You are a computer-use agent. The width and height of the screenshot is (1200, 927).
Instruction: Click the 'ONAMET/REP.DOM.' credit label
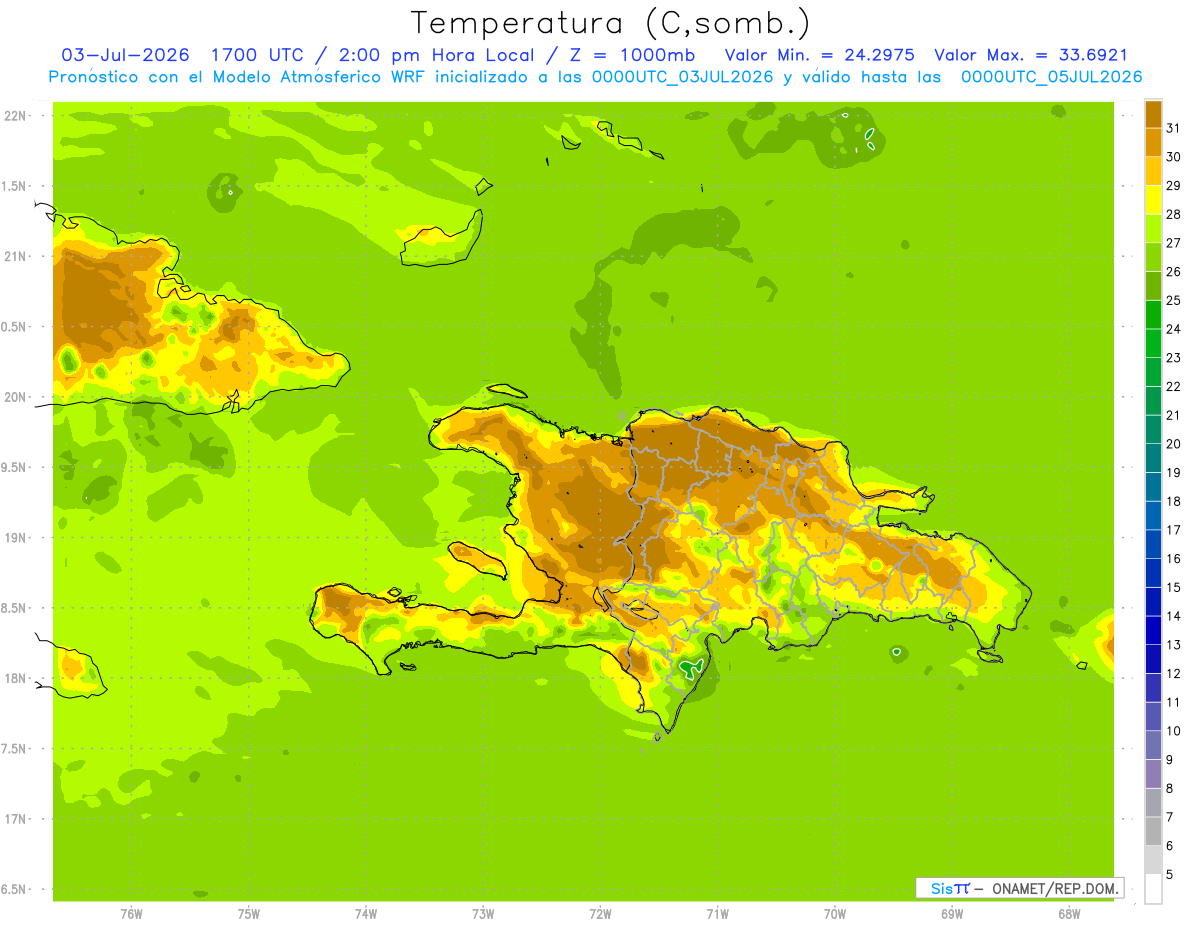pyautogui.click(x=1054, y=888)
